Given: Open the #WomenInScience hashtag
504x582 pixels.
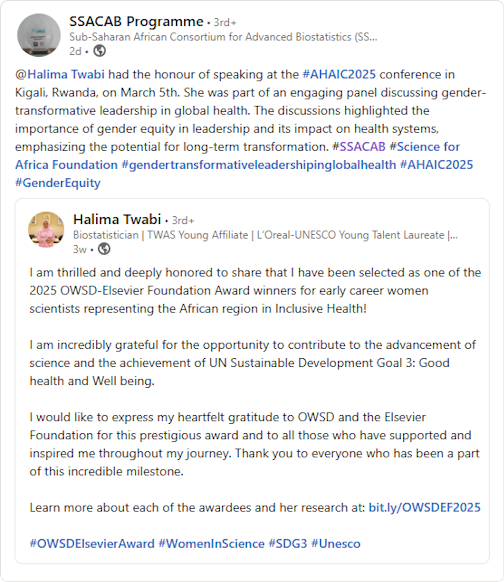Looking at the screenshot, I should 212,544.
